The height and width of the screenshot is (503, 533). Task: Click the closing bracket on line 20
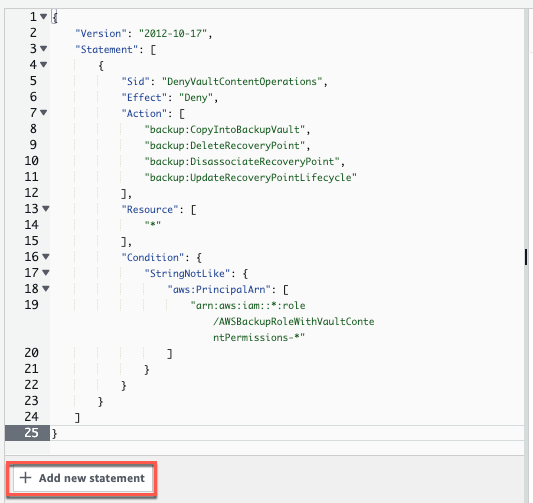[169, 353]
